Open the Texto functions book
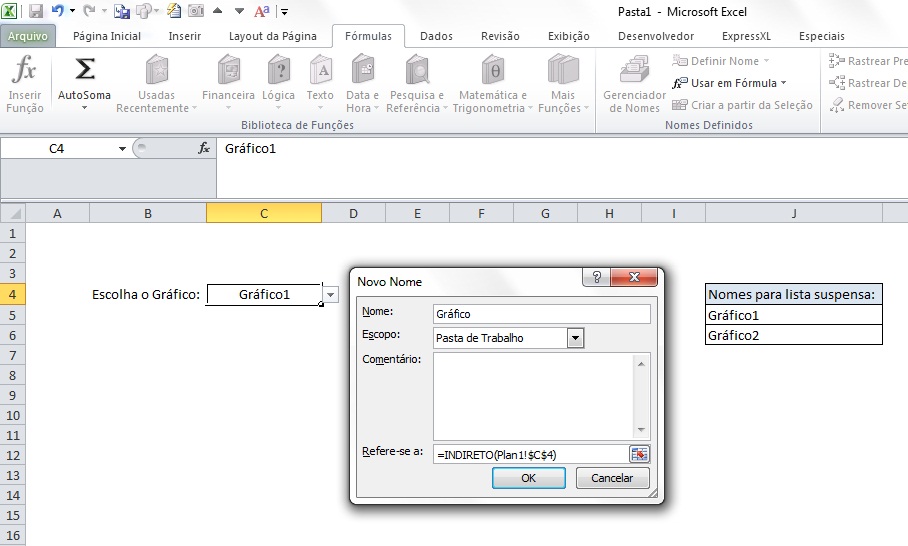 (320, 69)
